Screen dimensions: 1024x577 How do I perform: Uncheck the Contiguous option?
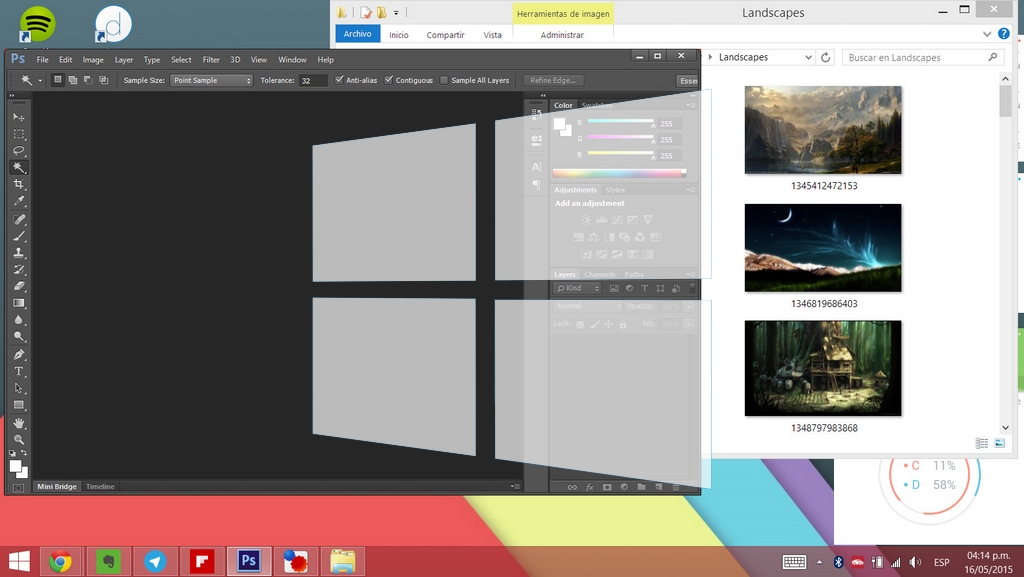pos(389,80)
